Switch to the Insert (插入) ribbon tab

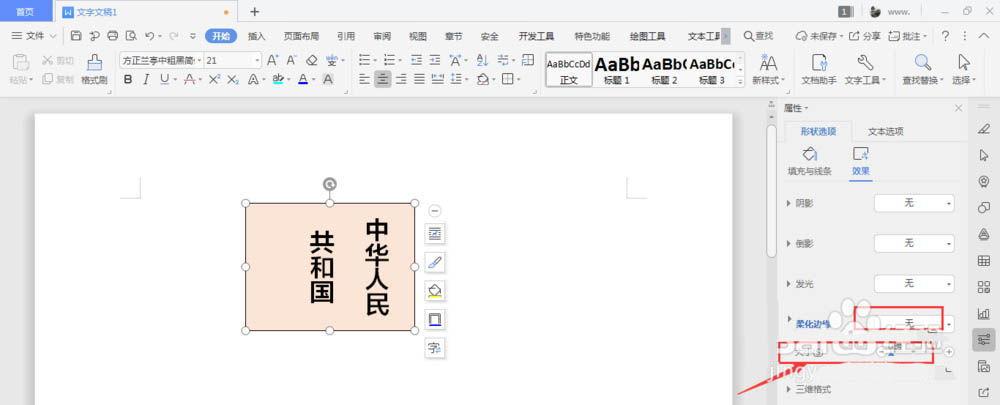tap(257, 36)
